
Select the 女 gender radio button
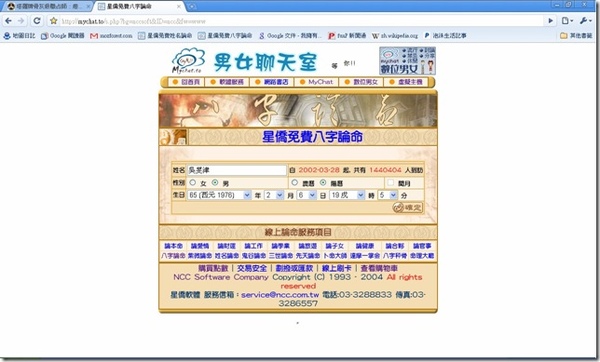point(193,183)
